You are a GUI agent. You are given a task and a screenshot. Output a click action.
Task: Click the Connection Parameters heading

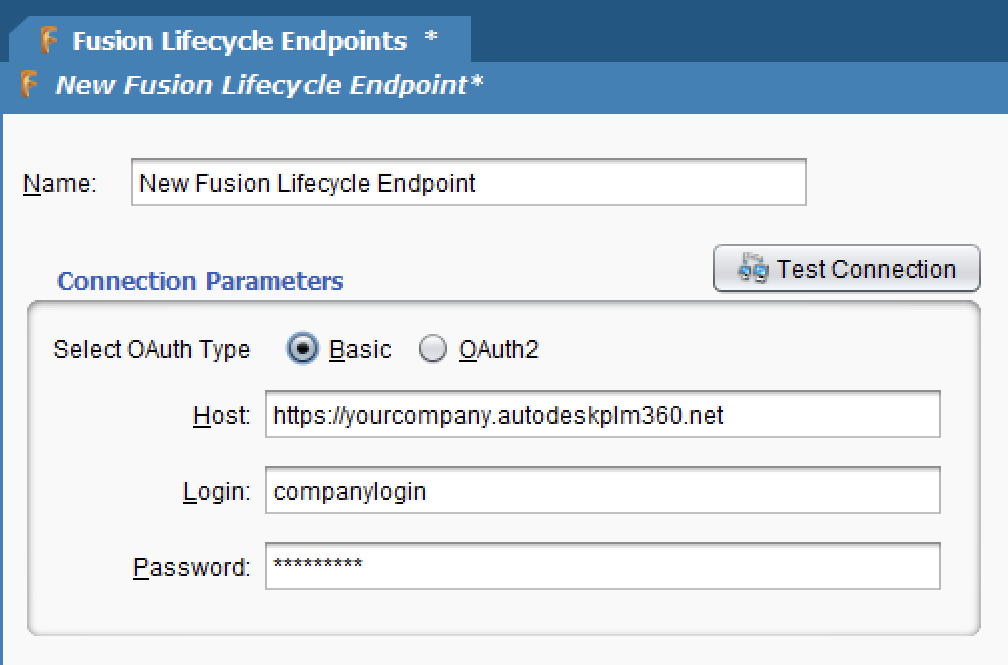pos(200,282)
